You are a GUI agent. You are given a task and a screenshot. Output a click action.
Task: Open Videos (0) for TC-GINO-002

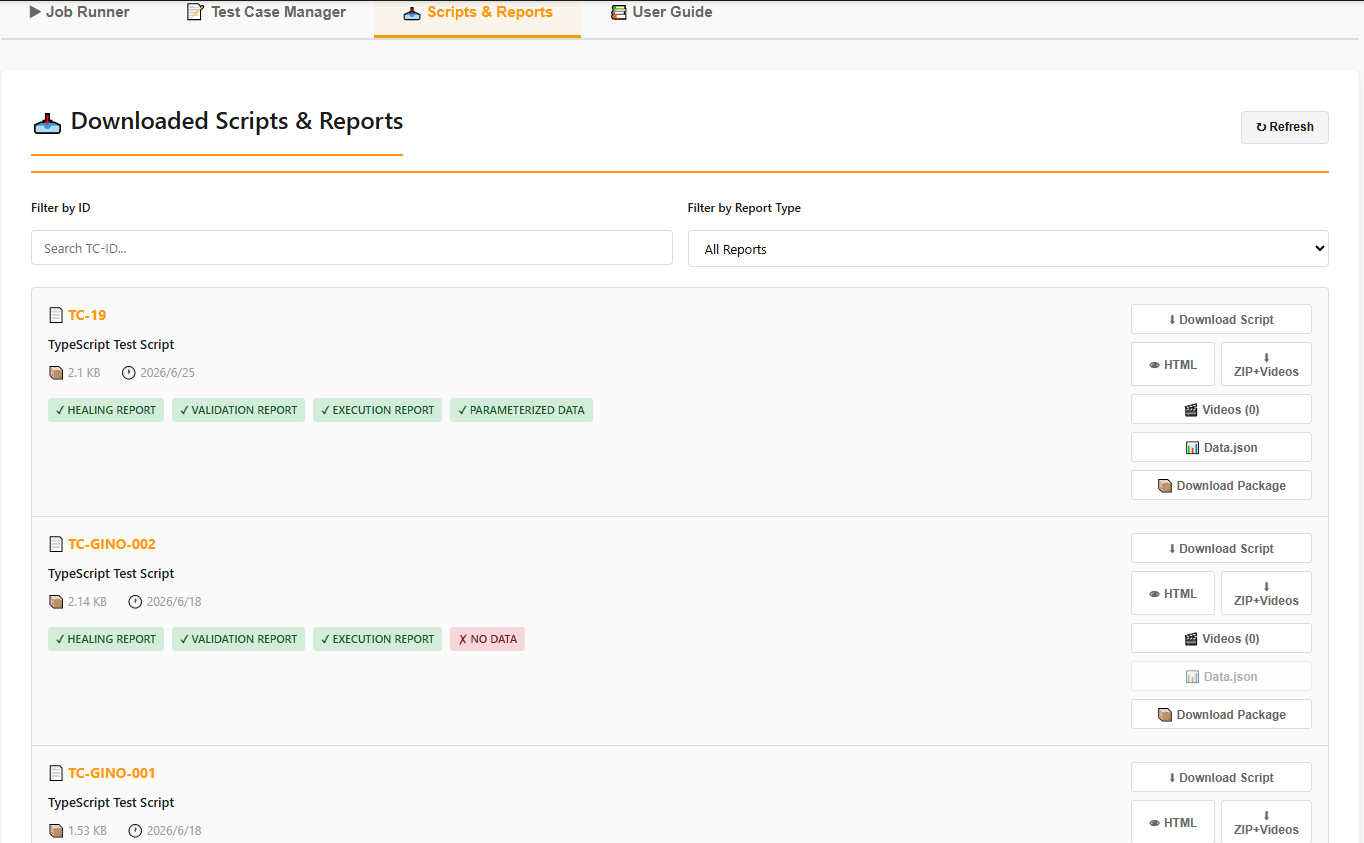click(1221, 639)
